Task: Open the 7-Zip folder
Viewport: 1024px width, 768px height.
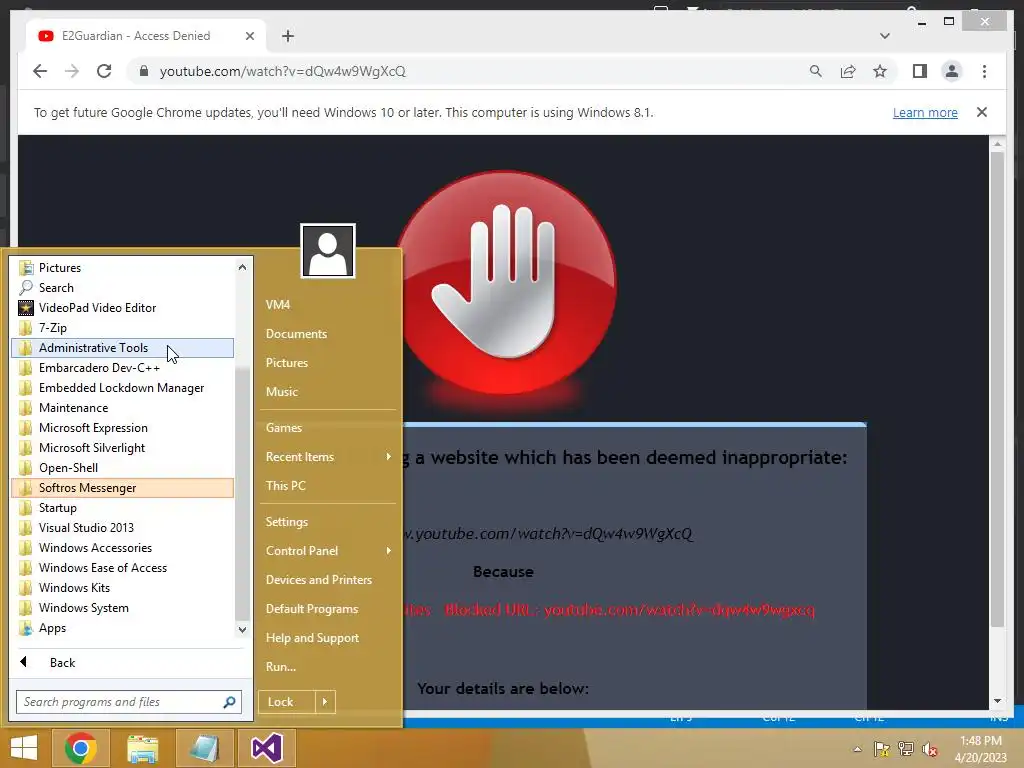Action: [123, 328]
